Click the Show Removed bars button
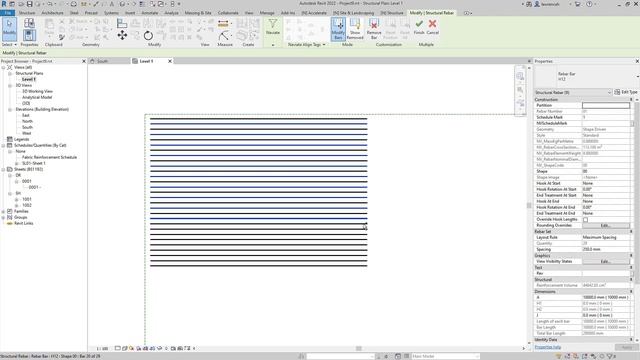The width and height of the screenshot is (640, 360). coord(355,29)
